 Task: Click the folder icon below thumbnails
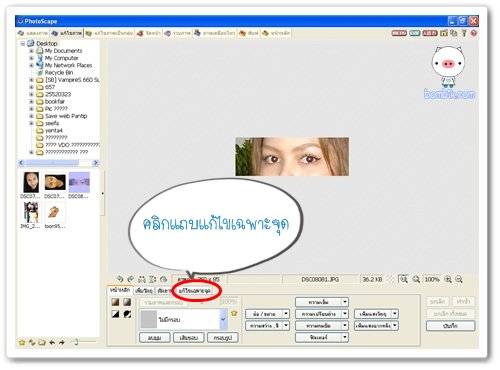coord(42,342)
